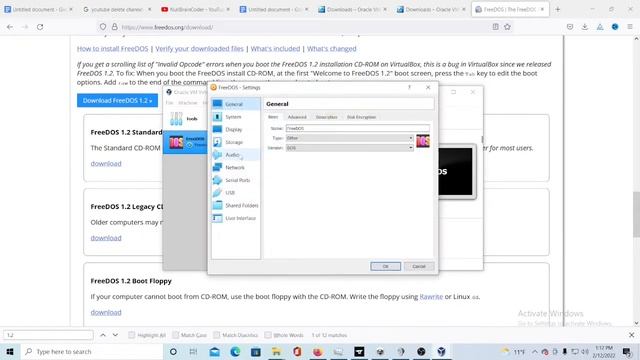The image size is (640, 360).
Task: Close the find bar
Action: pos(631,335)
